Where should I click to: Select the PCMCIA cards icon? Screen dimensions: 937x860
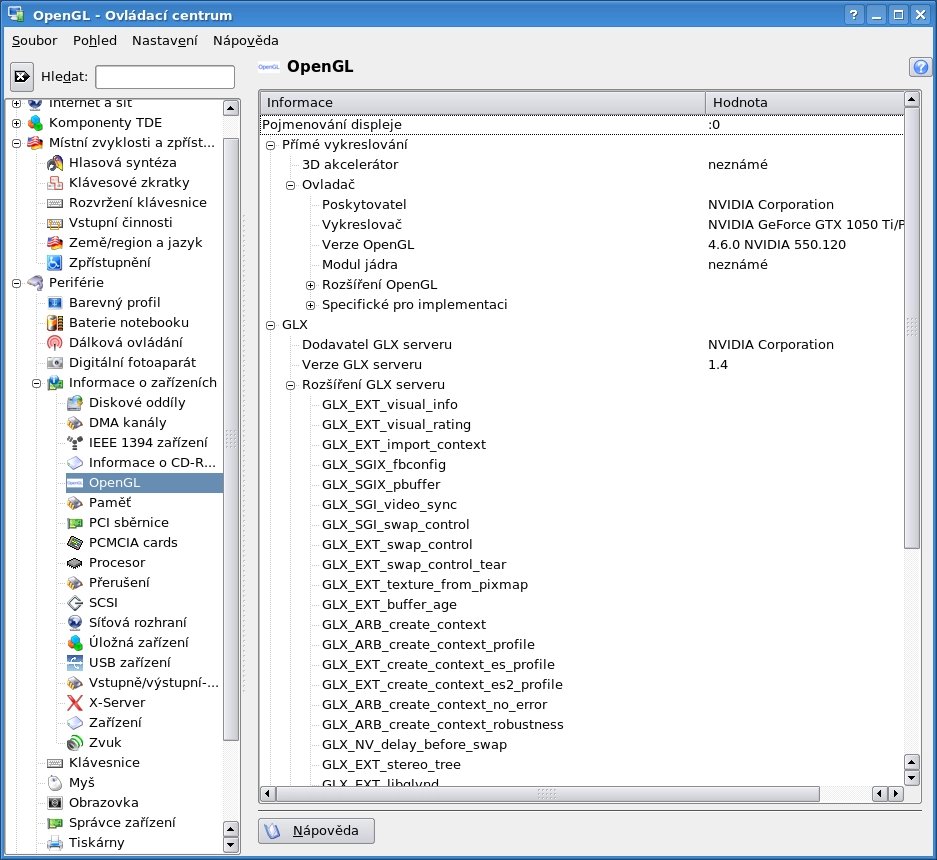[x=75, y=543]
